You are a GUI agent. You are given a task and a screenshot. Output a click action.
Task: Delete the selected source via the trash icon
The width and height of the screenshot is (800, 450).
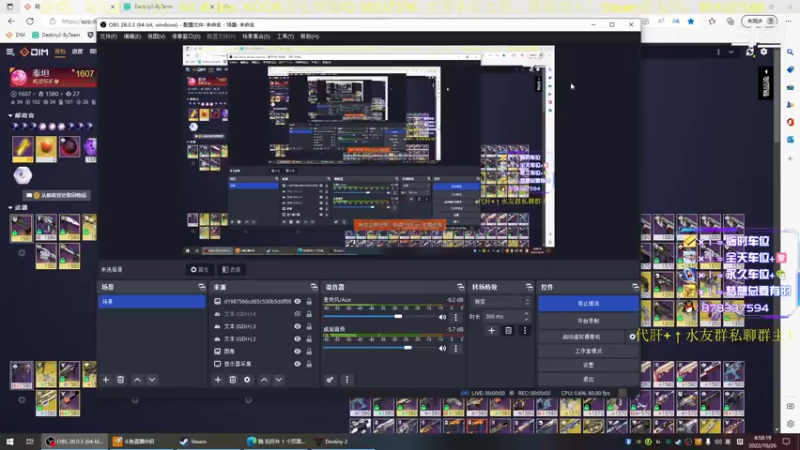(233, 380)
